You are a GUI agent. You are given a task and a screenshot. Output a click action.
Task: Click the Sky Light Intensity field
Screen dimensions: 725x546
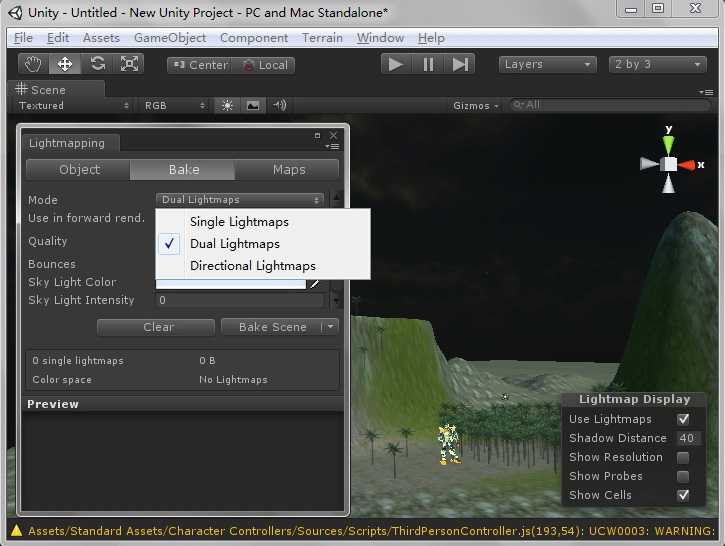click(240, 300)
